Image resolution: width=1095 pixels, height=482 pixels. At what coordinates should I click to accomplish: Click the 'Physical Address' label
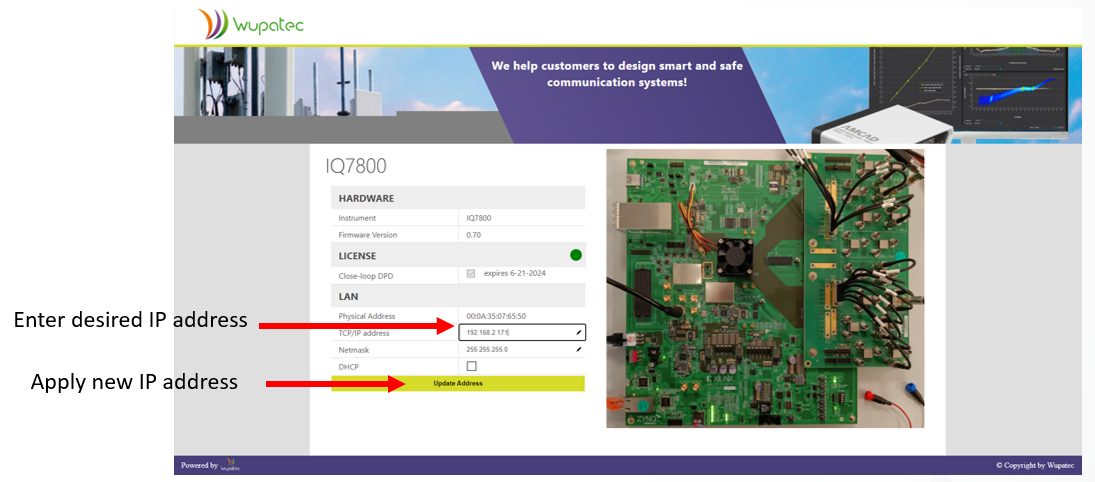(x=367, y=316)
